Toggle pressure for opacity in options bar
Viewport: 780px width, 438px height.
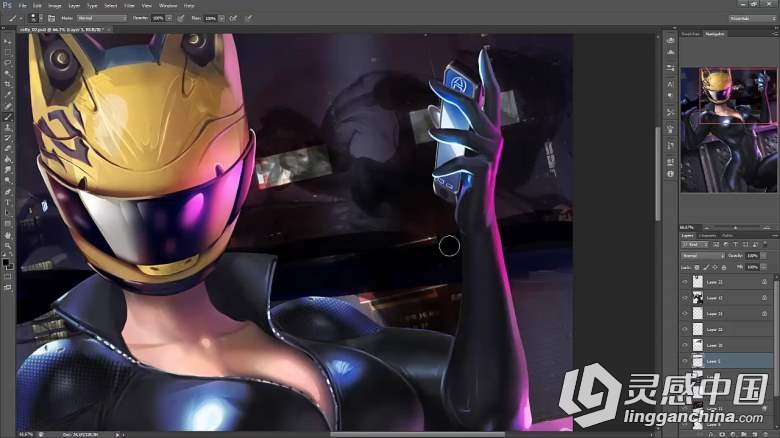[181, 18]
